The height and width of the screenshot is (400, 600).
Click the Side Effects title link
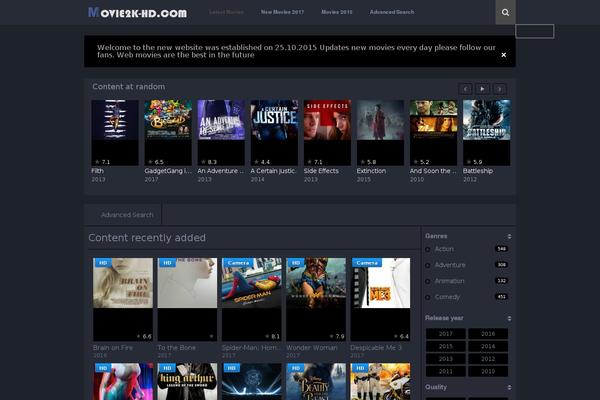(x=321, y=171)
